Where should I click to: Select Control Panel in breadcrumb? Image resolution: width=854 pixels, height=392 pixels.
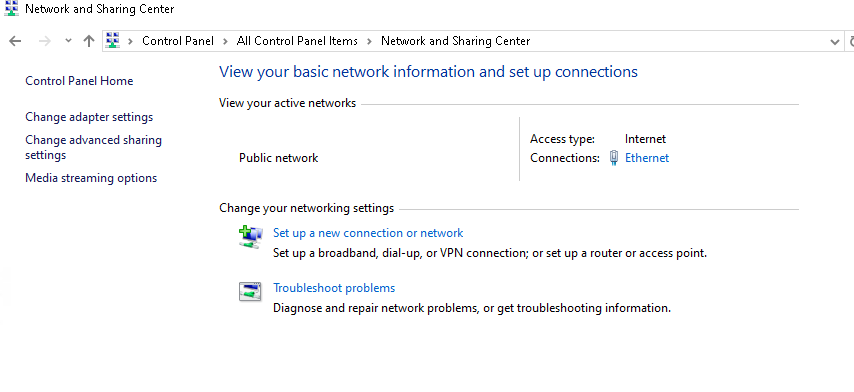coord(178,41)
